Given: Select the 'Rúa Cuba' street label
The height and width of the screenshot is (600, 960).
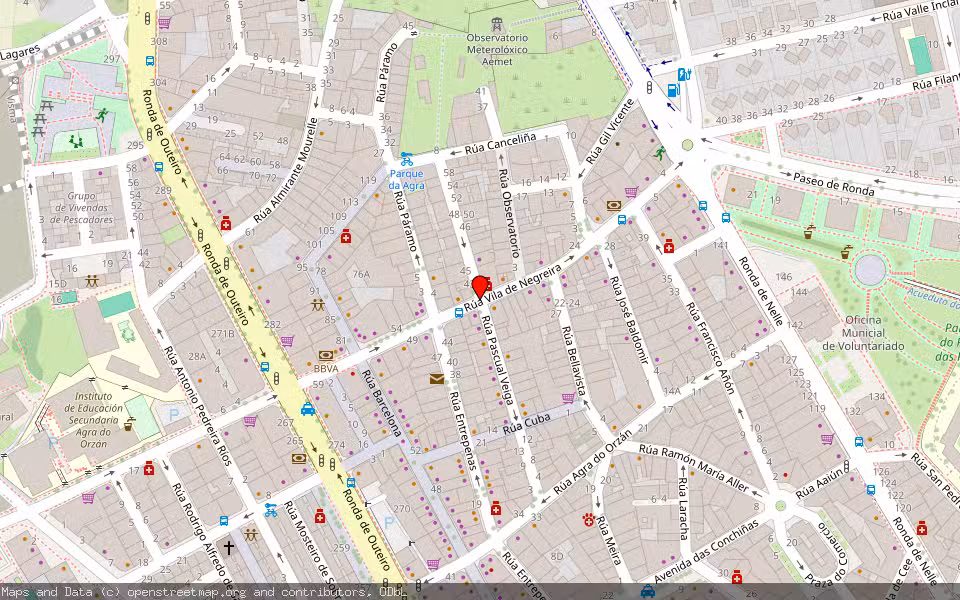Looking at the screenshot, I should click(x=527, y=423).
